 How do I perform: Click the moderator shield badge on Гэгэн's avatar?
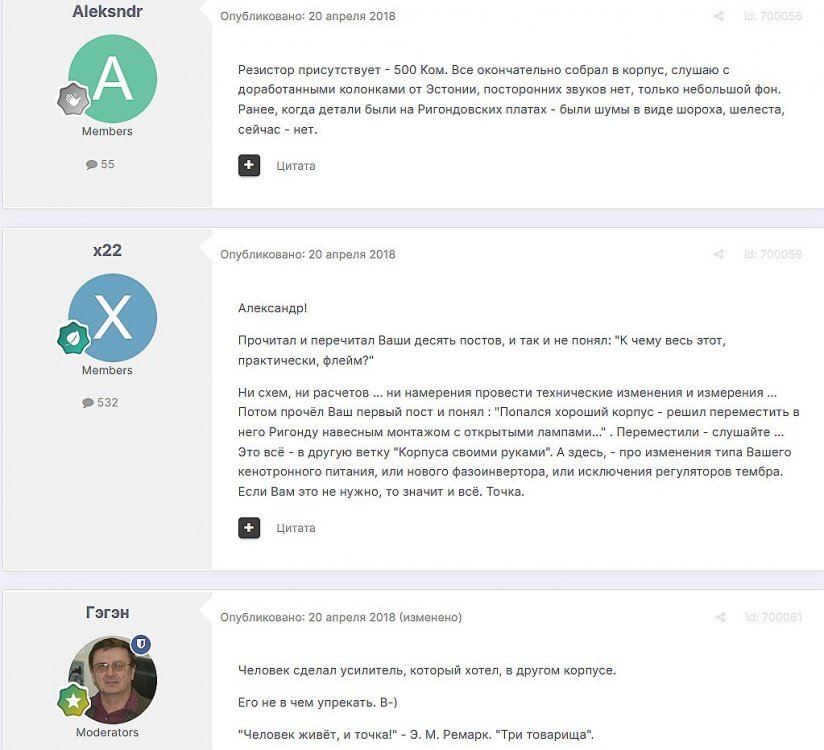point(141,643)
